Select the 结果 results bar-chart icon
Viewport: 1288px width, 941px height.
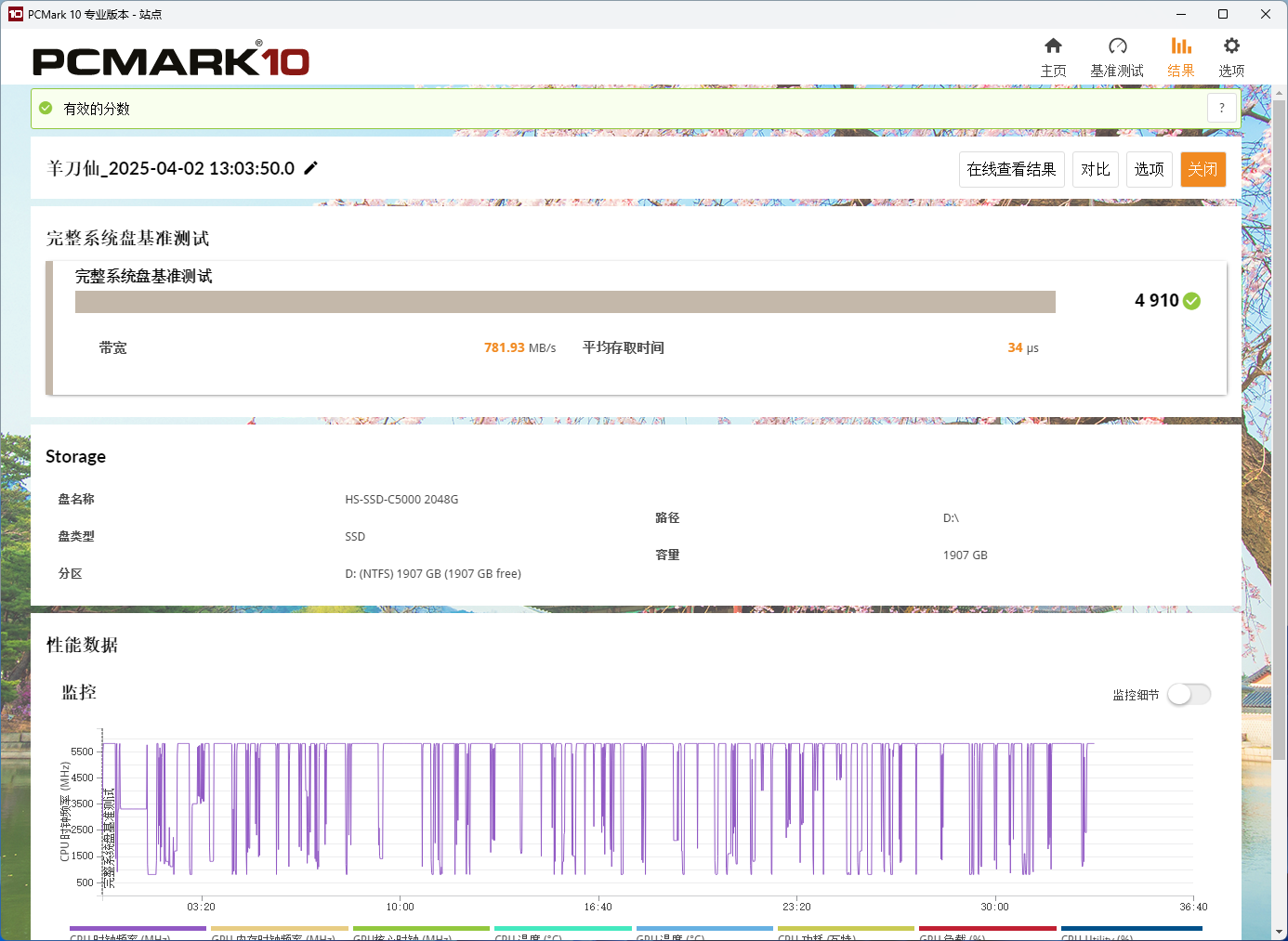(1181, 46)
